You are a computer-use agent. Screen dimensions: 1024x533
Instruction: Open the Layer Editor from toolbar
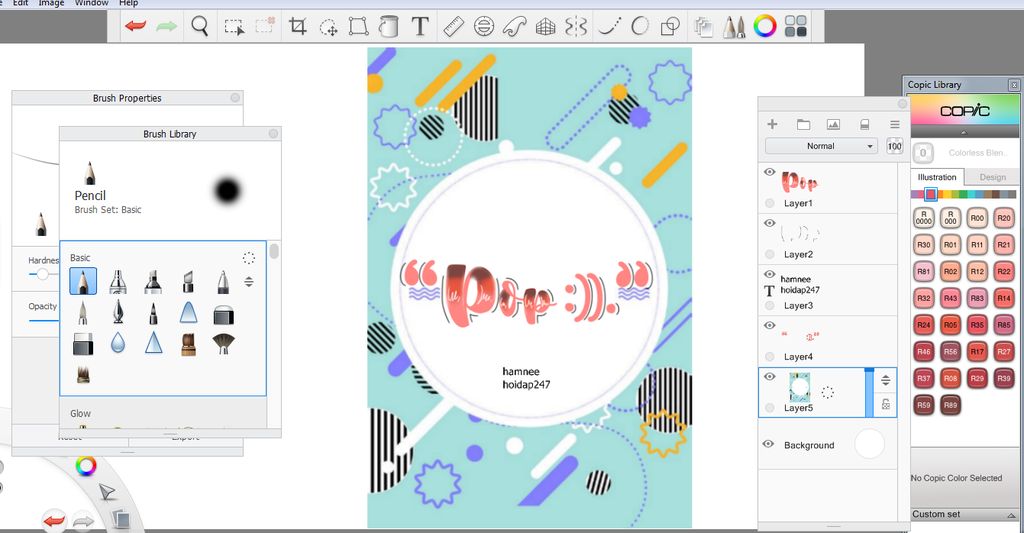tap(703, 27)
